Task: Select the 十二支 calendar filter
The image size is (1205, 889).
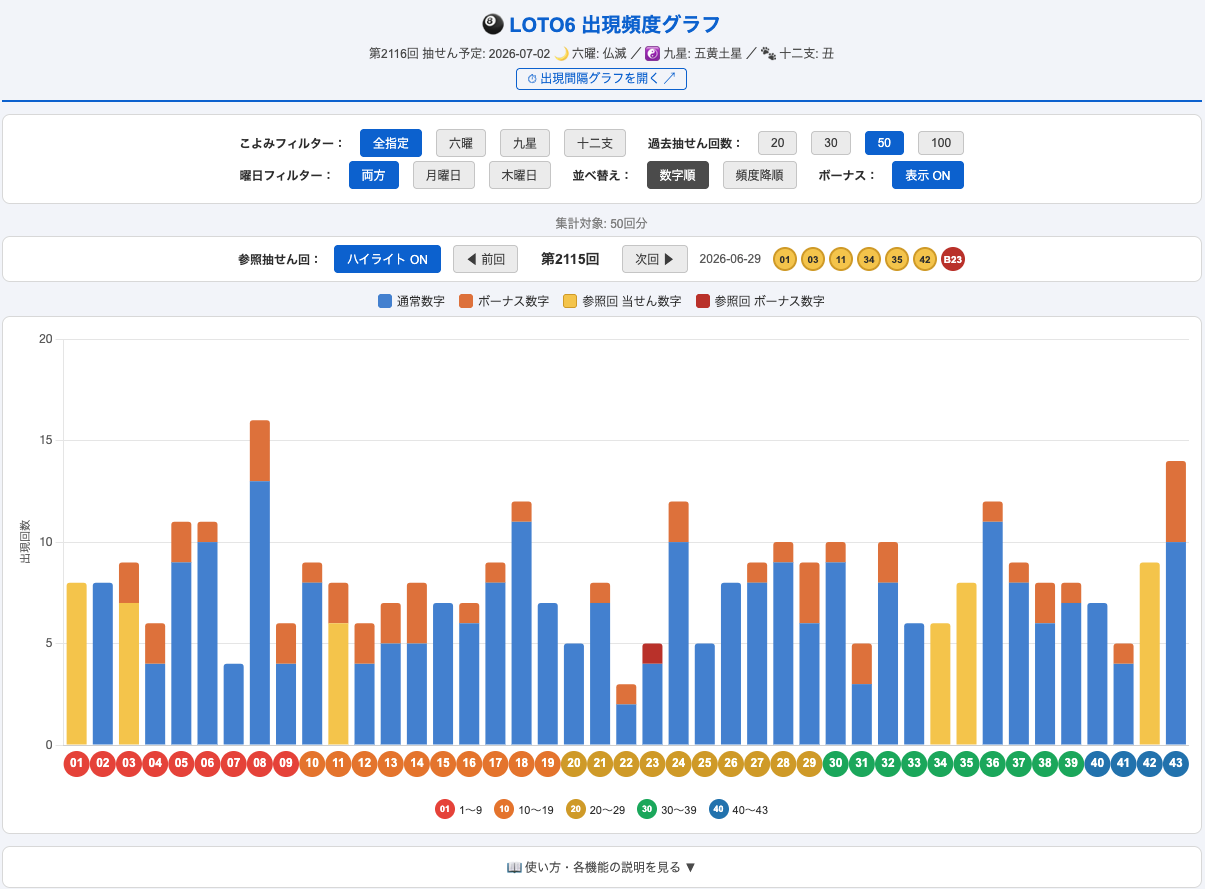Action: [x=595, y=143]
